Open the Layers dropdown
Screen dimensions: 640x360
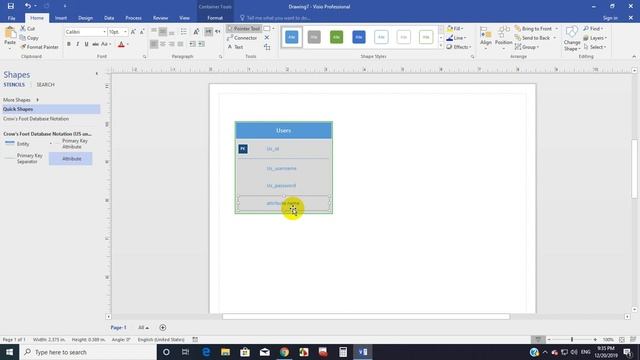click(595, 38)
